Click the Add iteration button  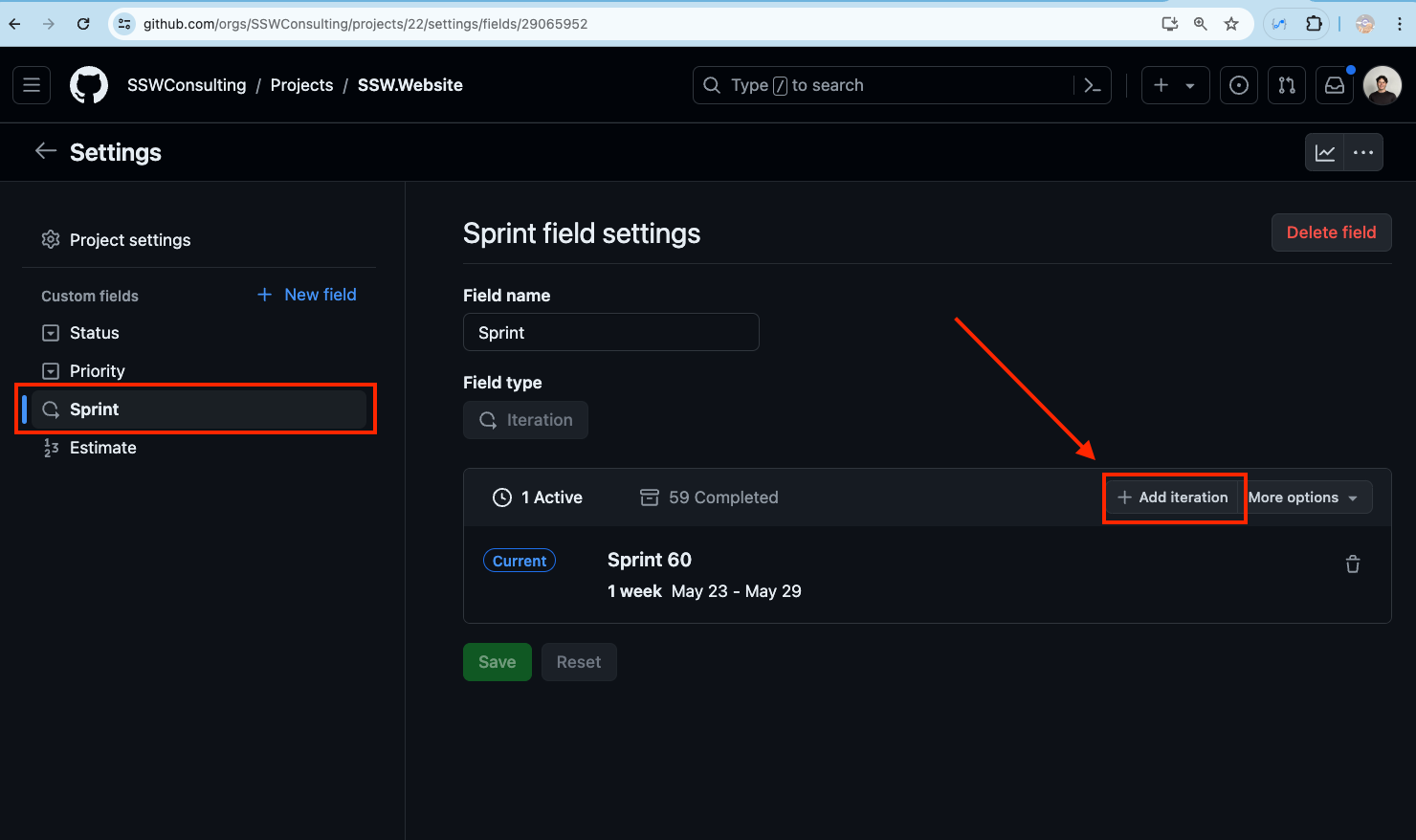(1173, 497)
